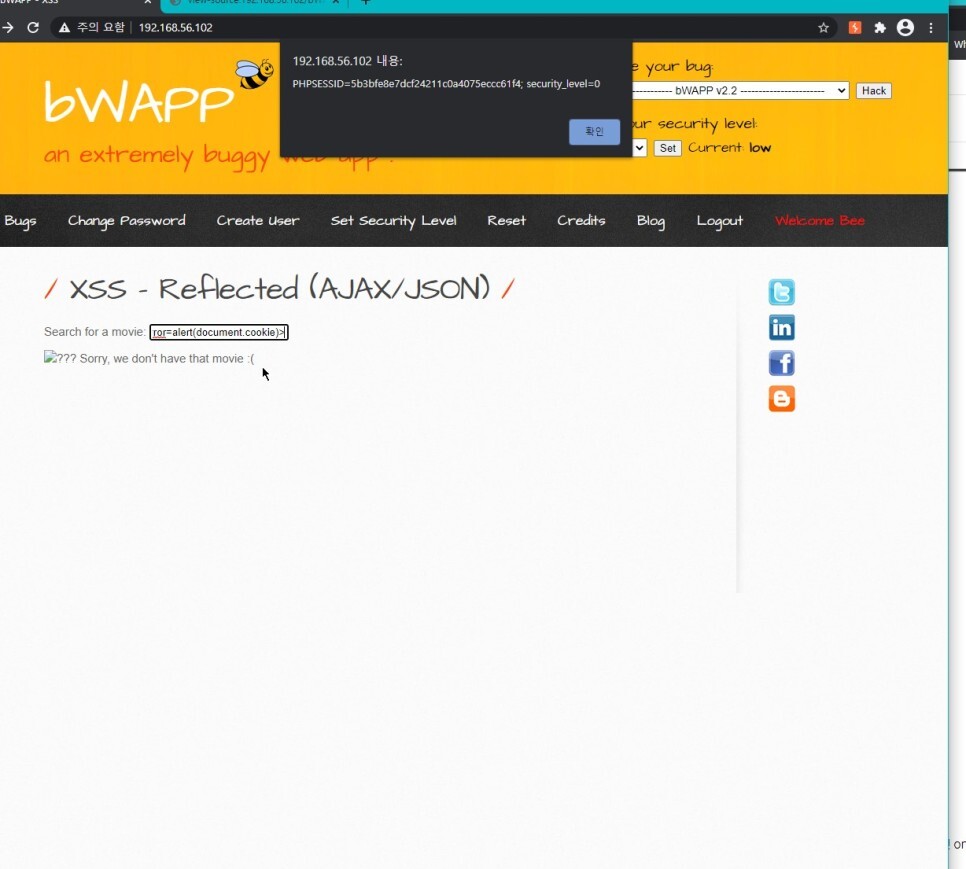Open the security level dropdown arrow
The image size is (966, 869).
coord(639,148)
